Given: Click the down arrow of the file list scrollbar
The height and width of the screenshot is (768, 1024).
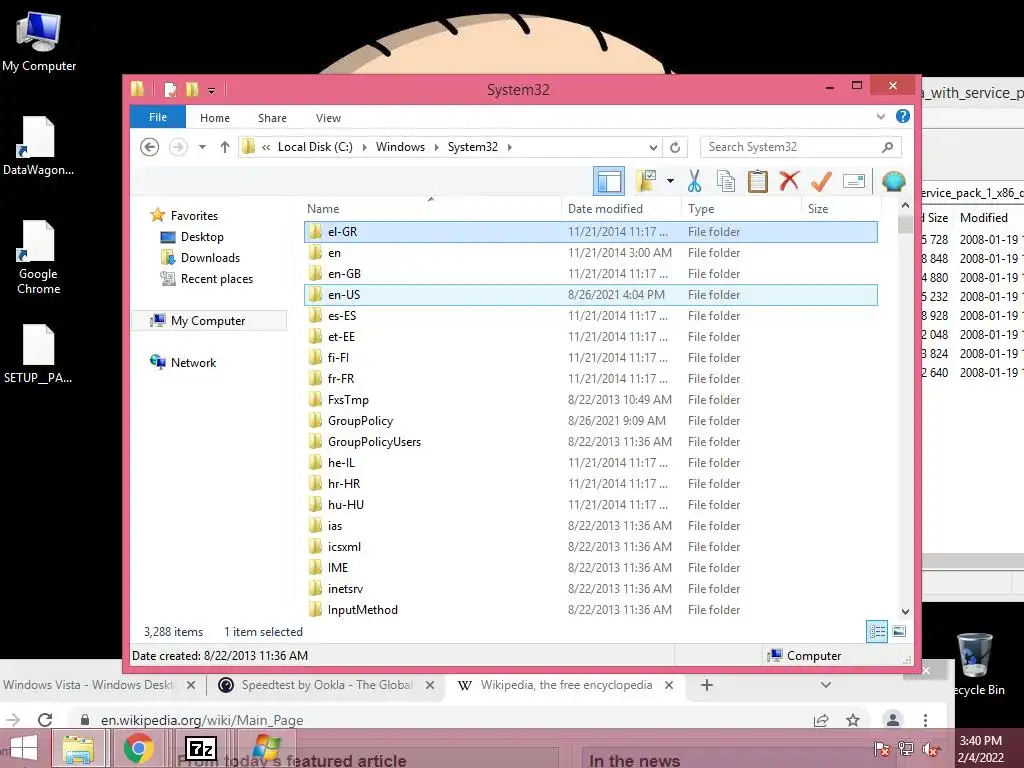Looking at the screenshot, I should point(905,612).
